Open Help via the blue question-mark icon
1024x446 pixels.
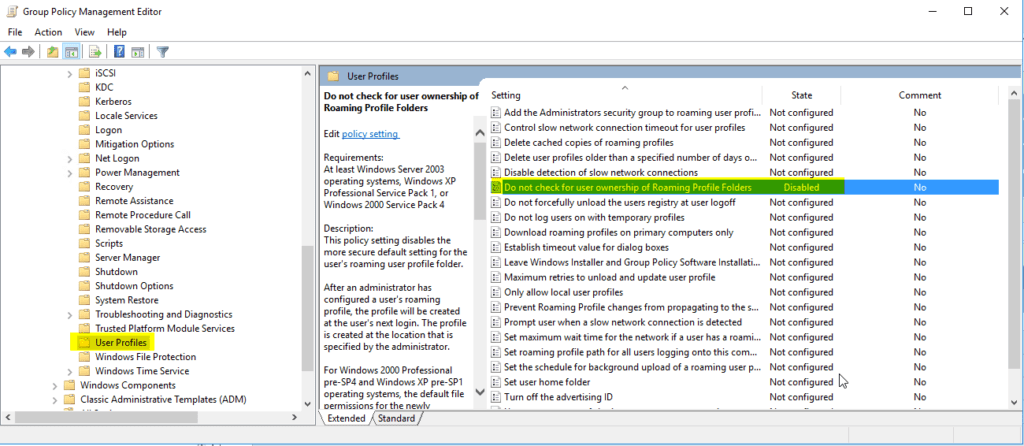[120, 52]
